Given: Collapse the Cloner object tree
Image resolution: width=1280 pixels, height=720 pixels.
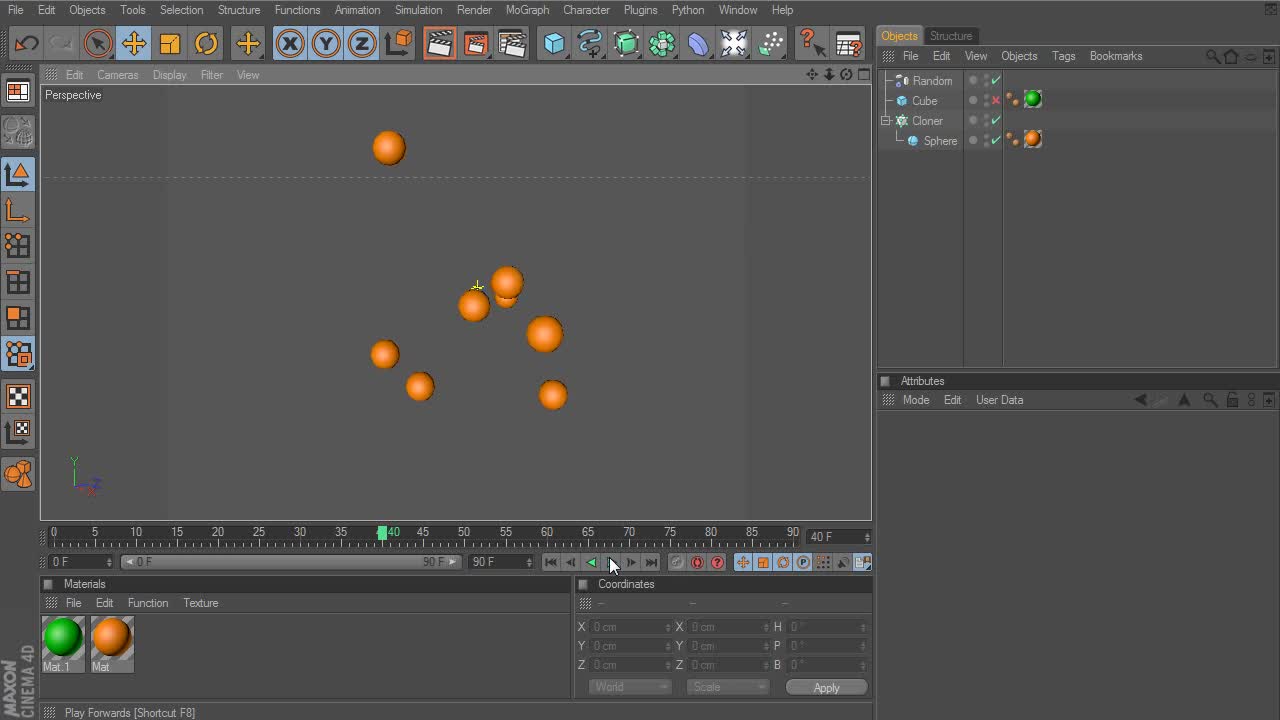Looking at the screenshot, I should 885,121.
